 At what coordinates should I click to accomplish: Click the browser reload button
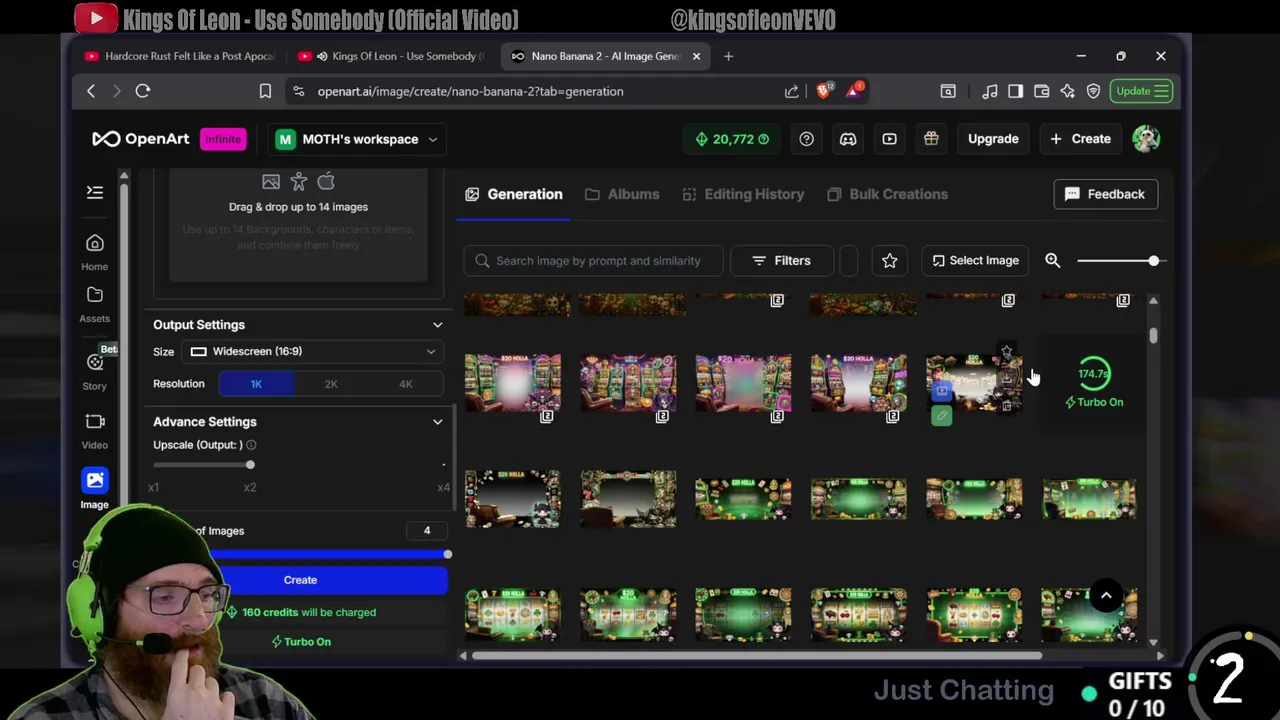pos(143,91)
